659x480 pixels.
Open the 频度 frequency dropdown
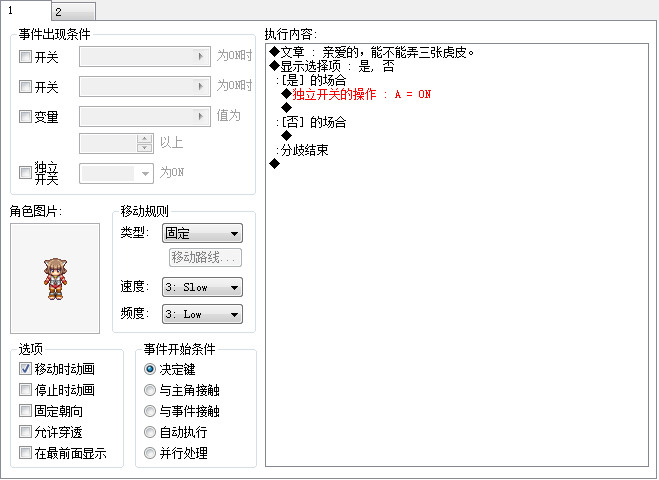pyautogui.click(x=202, y=314)
